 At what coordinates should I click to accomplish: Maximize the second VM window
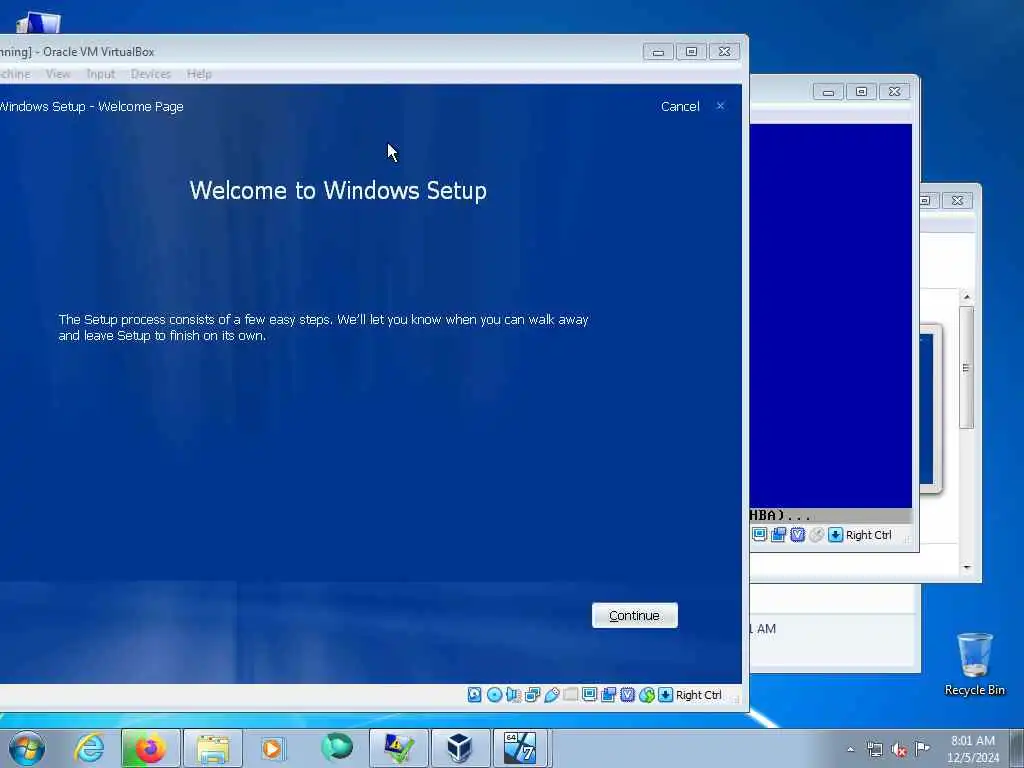pos(861,92)
